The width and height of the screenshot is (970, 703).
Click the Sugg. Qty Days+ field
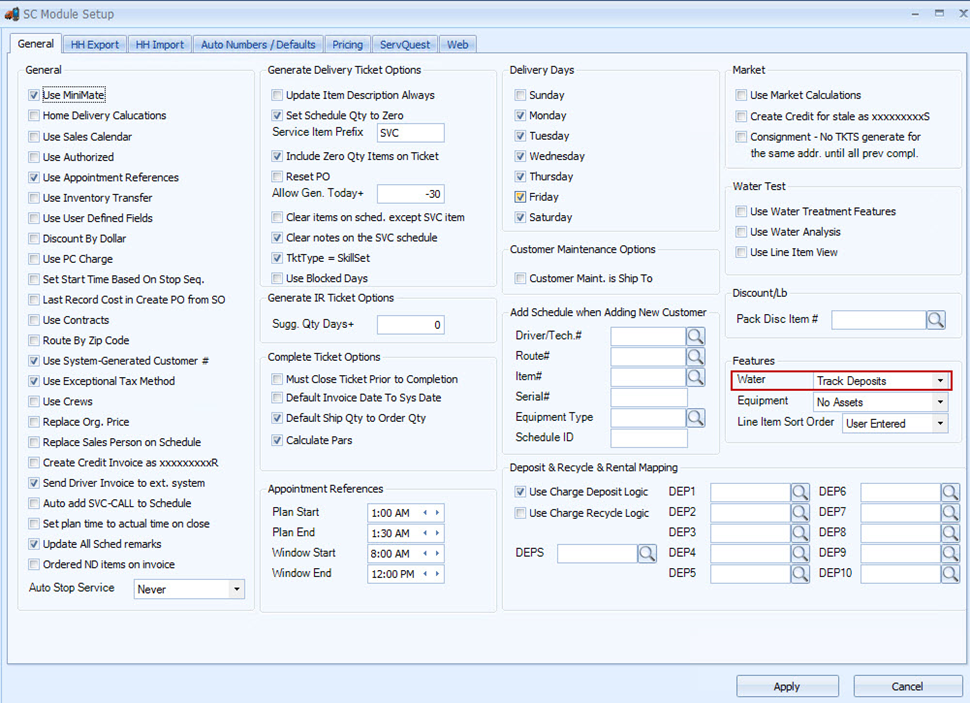[410, 325]
